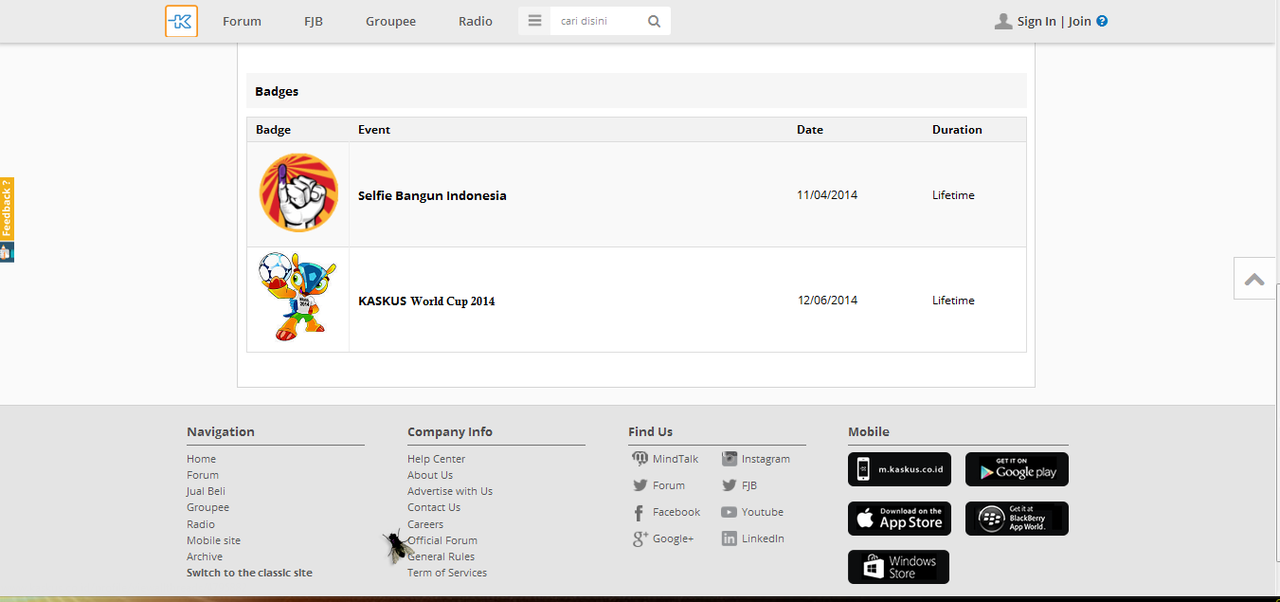The width and height of the screenshot is (1280, 602).
Task: Click the Download on the App Store badge
Action: click(x=899, y=518)
